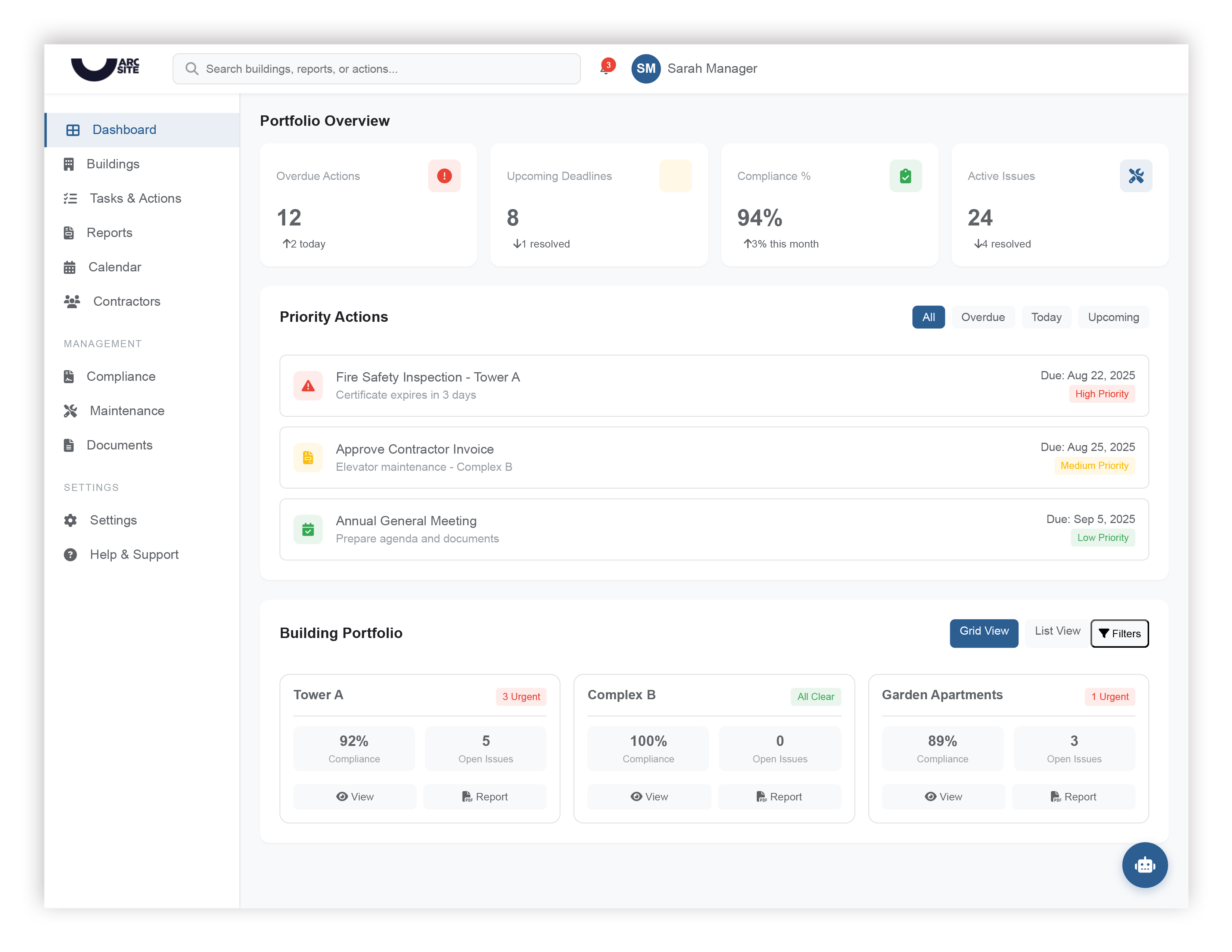Click the search buildings input field
This screenshot has width=1232, height=952.
(x=376, y=69)
